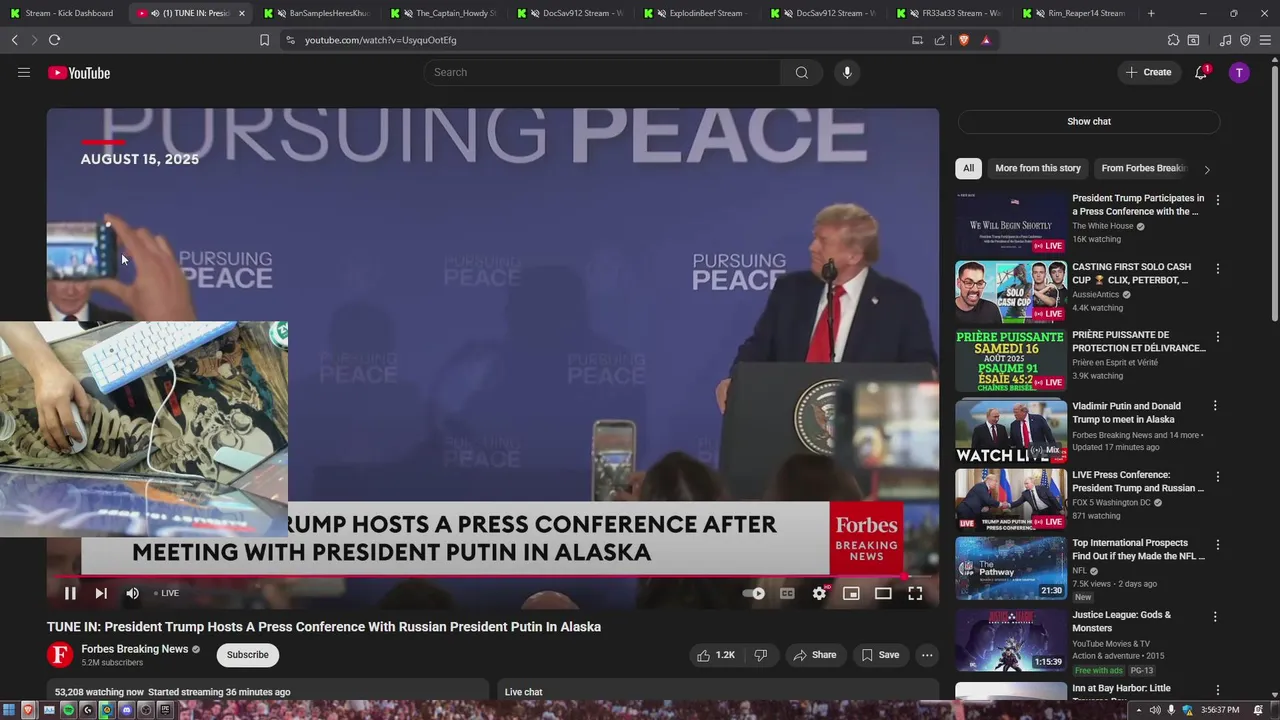
Task: Click the search magnifier button
Action: coord(801,72)
